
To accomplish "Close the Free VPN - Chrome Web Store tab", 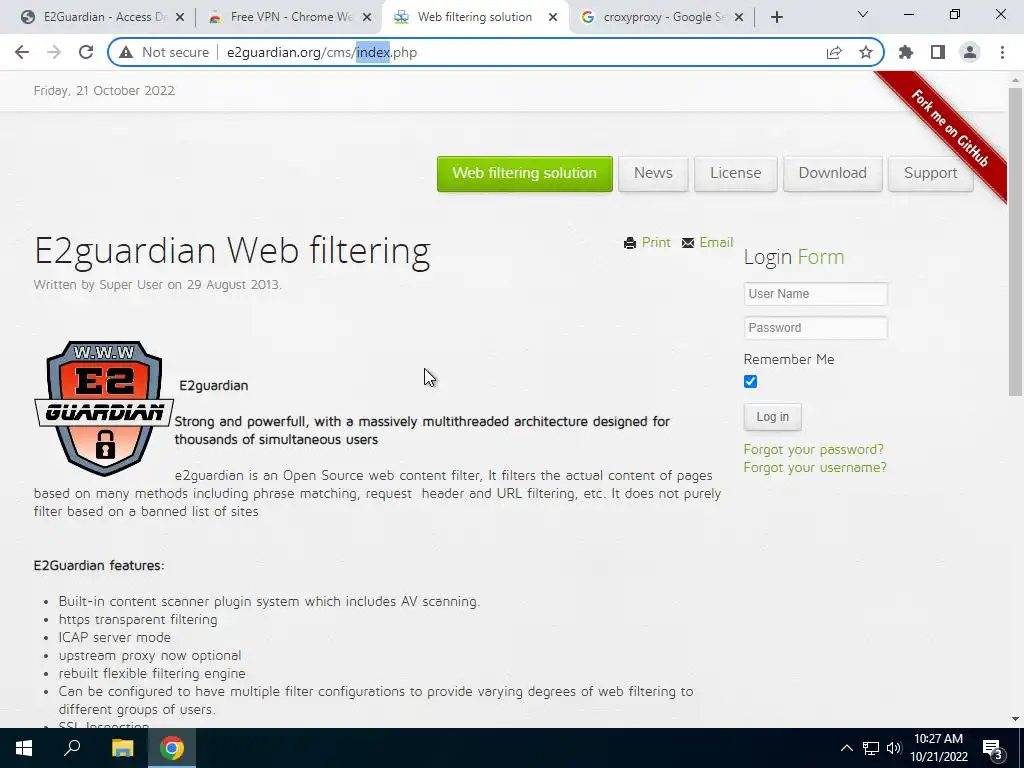I will click(x=367, y=17).
